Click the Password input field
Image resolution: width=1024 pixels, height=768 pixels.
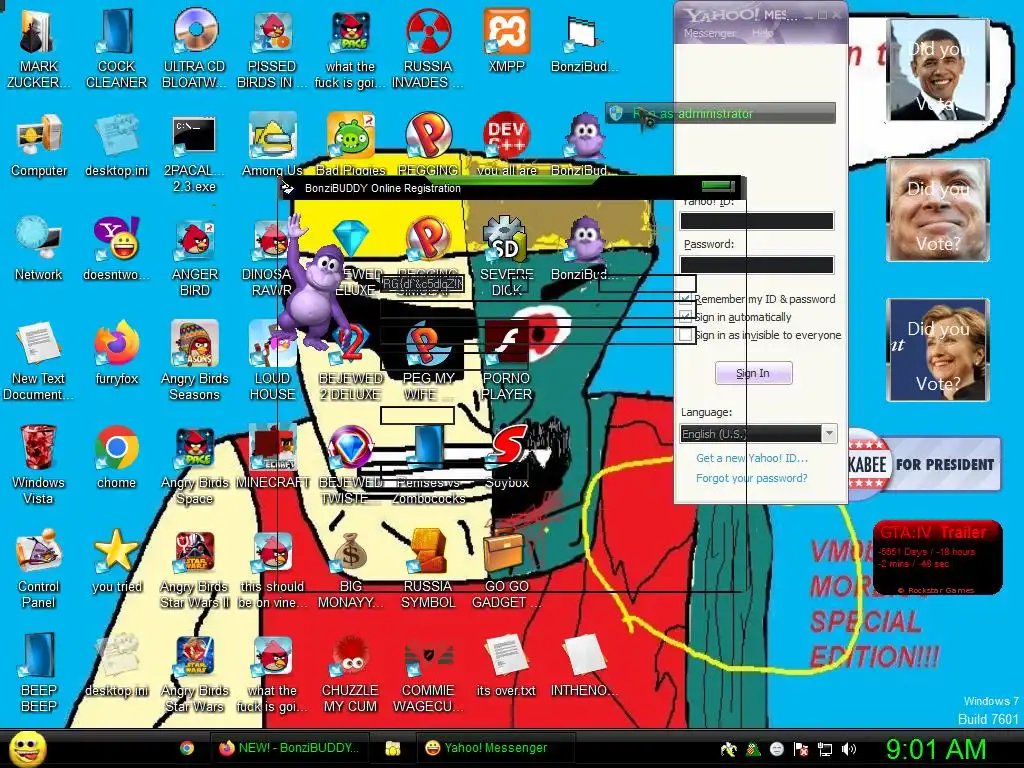click(757, 264)
